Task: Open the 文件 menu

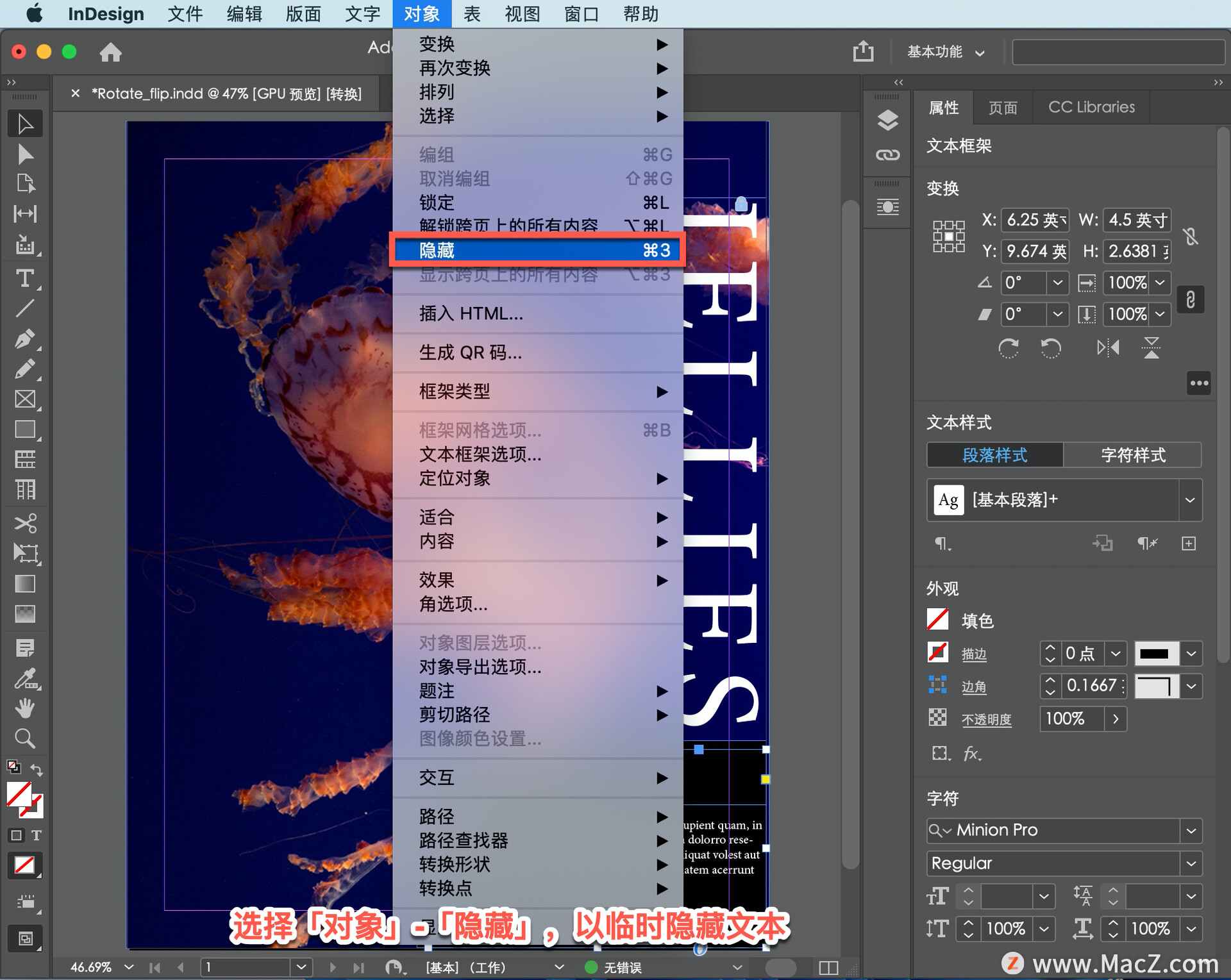Action: click(185, 13)
